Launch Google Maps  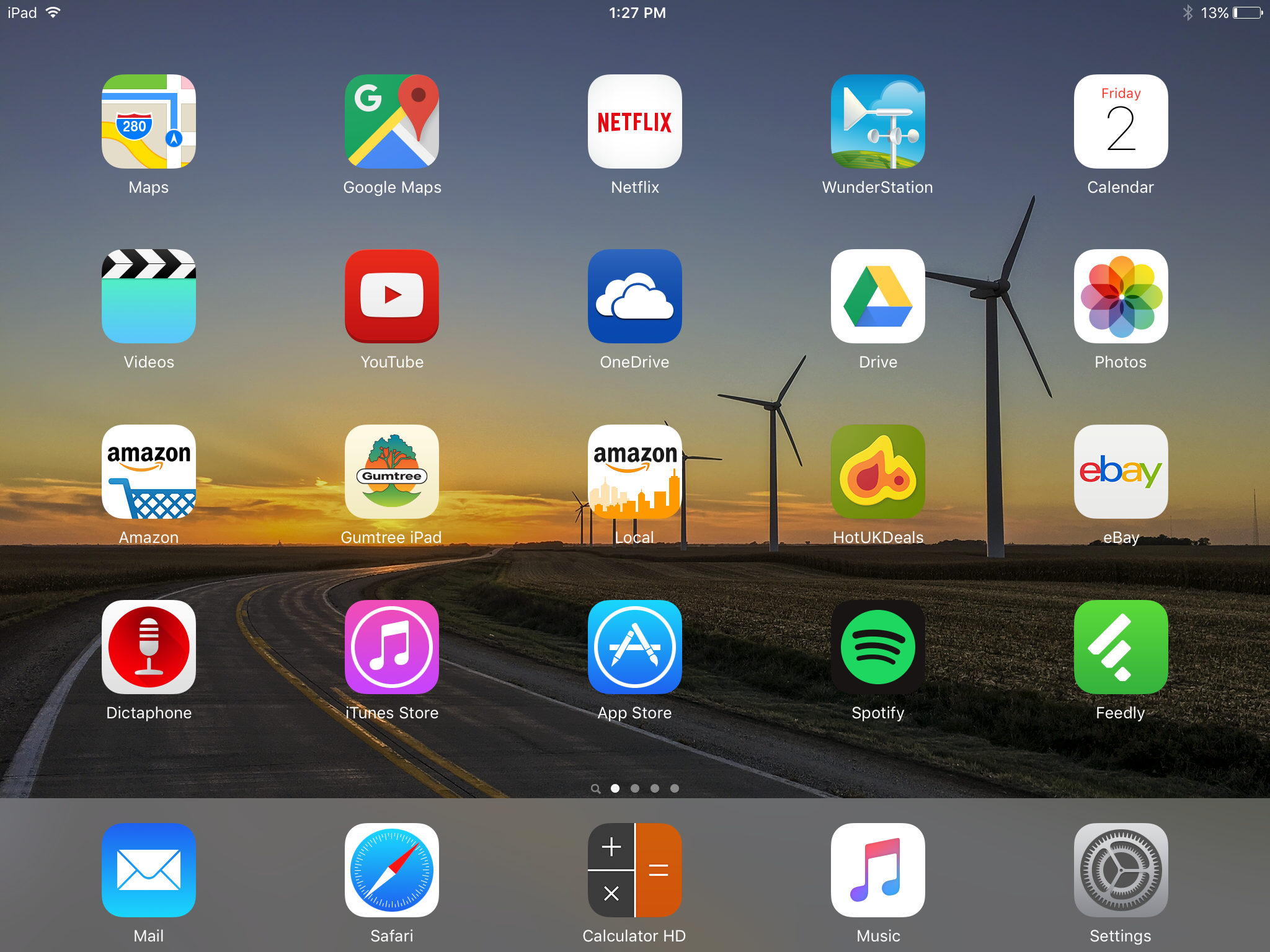[392, 121]
